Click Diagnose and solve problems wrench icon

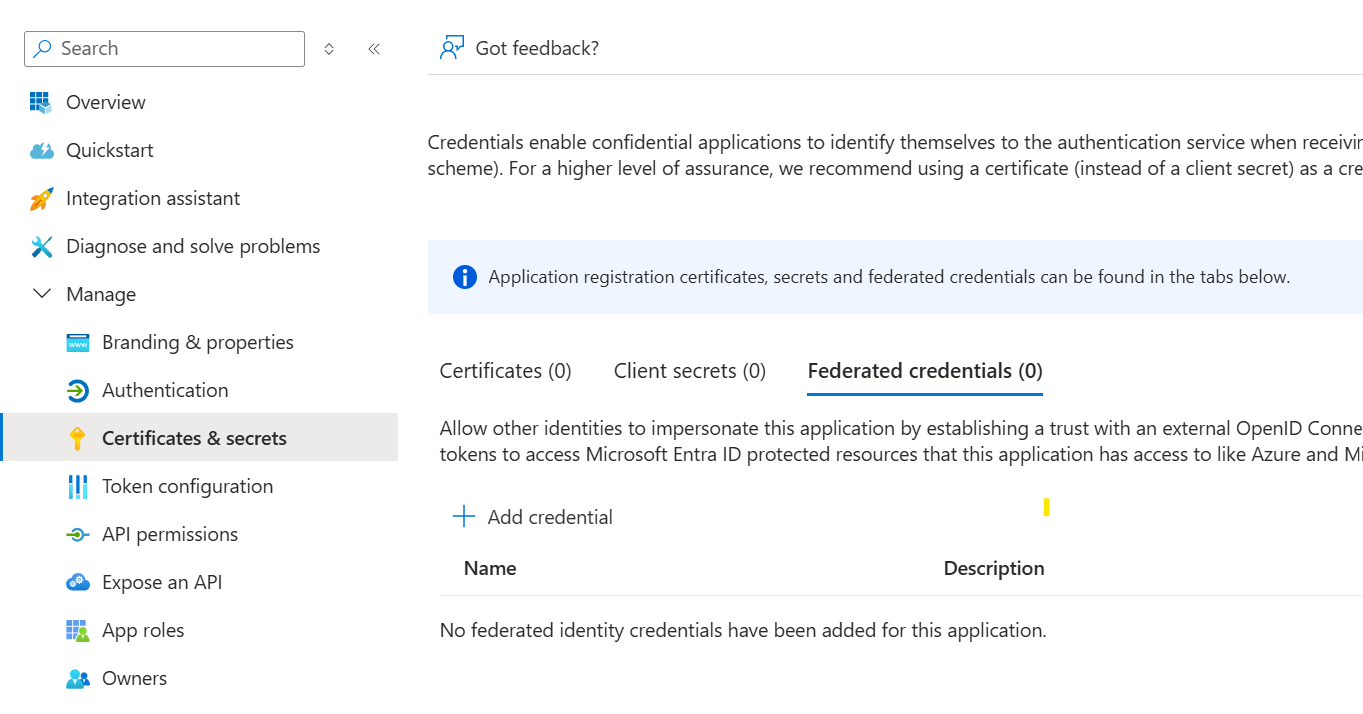click(x=40, y=246)
